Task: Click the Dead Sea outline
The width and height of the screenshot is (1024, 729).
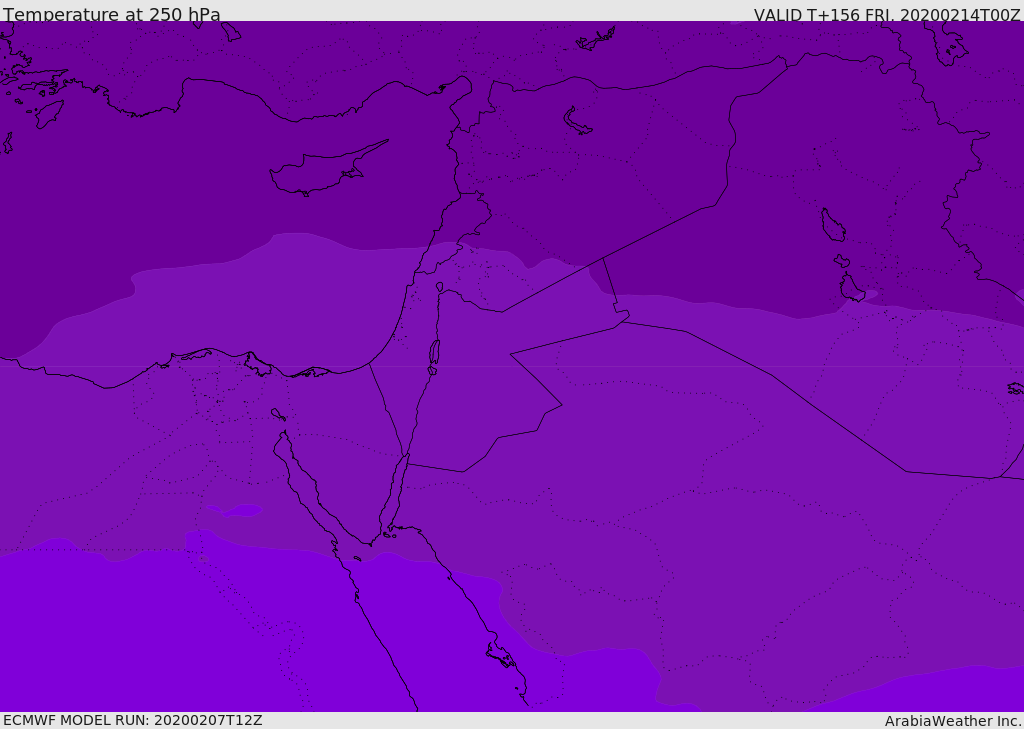Action: point(434,353)
